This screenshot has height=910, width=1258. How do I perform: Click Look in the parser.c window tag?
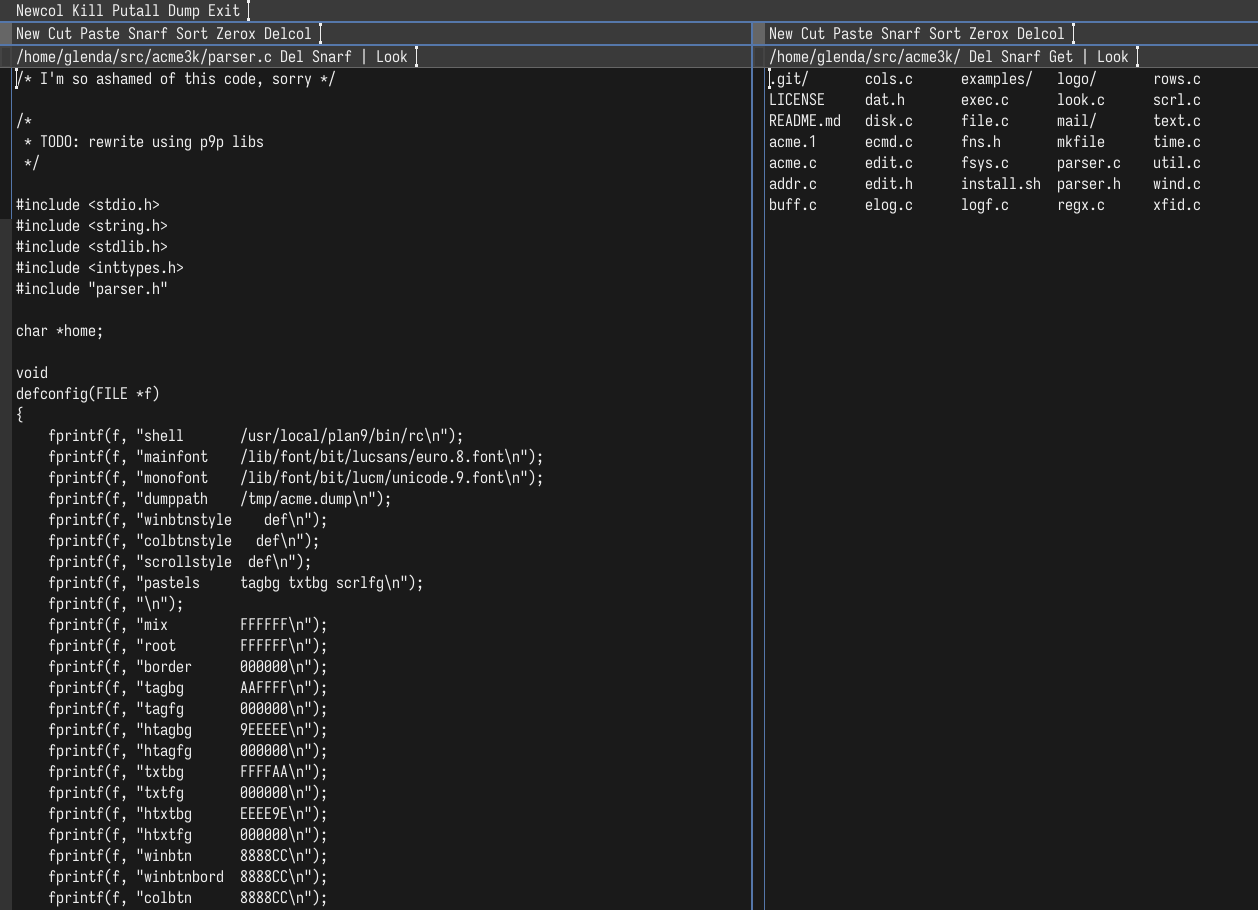click(x=392, y=57)
